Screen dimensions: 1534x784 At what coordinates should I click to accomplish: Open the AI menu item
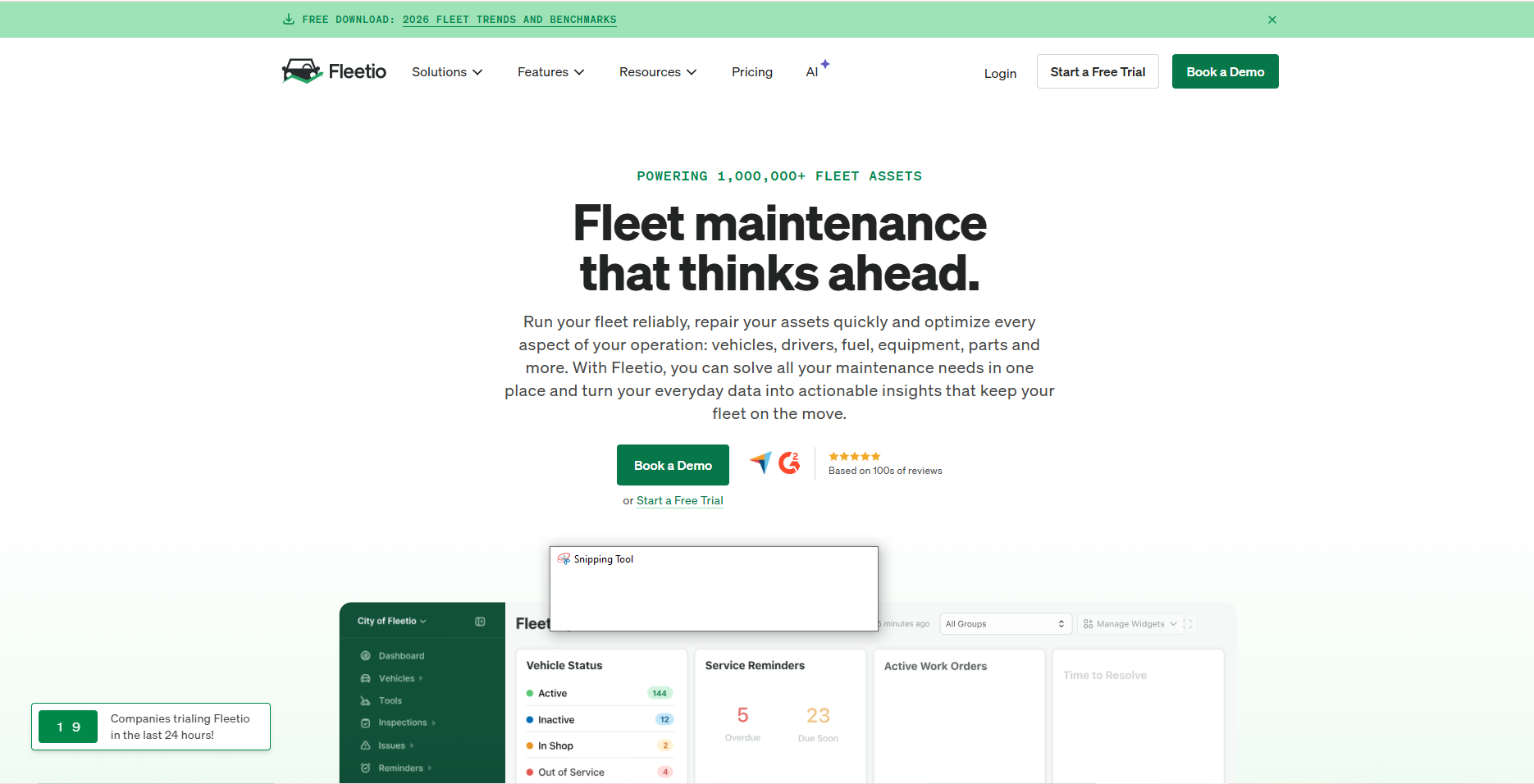coord(817,71)
